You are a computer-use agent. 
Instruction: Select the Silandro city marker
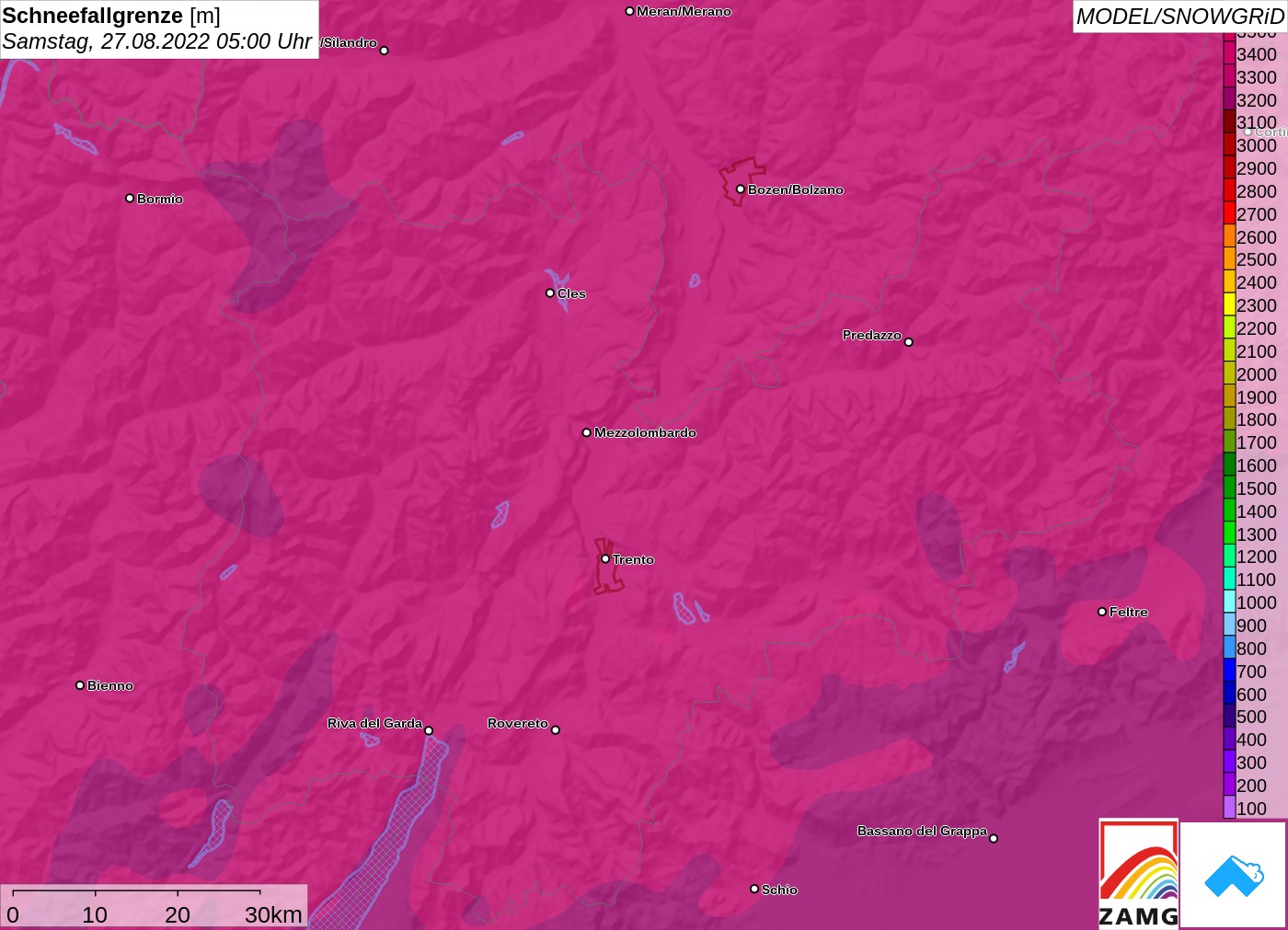(x=384, y=51)
